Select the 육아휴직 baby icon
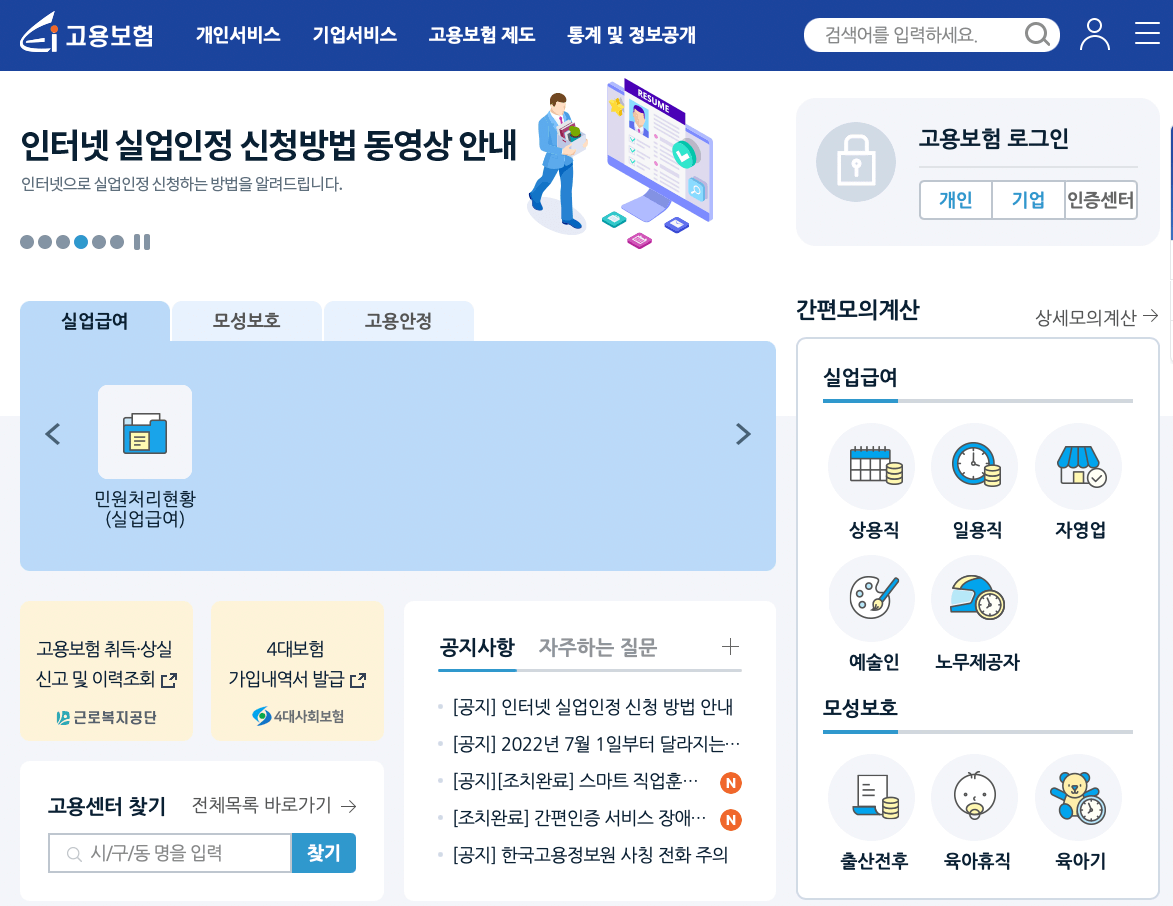The image size is (1173, 906). point(974,798)
